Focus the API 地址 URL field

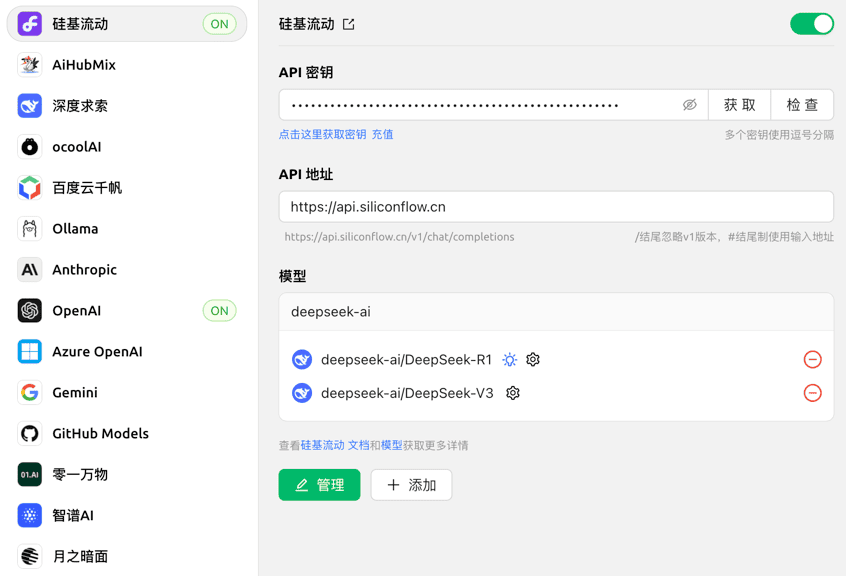pos(556,207)
